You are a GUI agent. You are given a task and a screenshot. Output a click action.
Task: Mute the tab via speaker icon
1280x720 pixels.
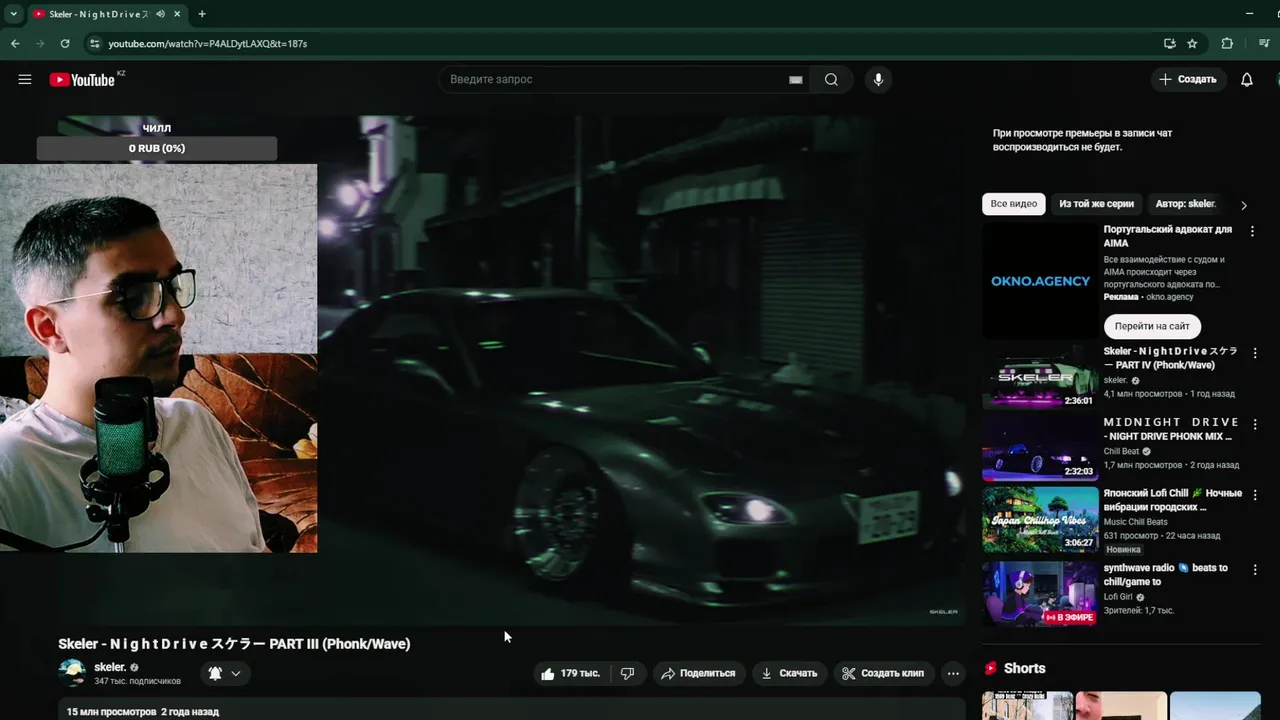click(161, 14)
